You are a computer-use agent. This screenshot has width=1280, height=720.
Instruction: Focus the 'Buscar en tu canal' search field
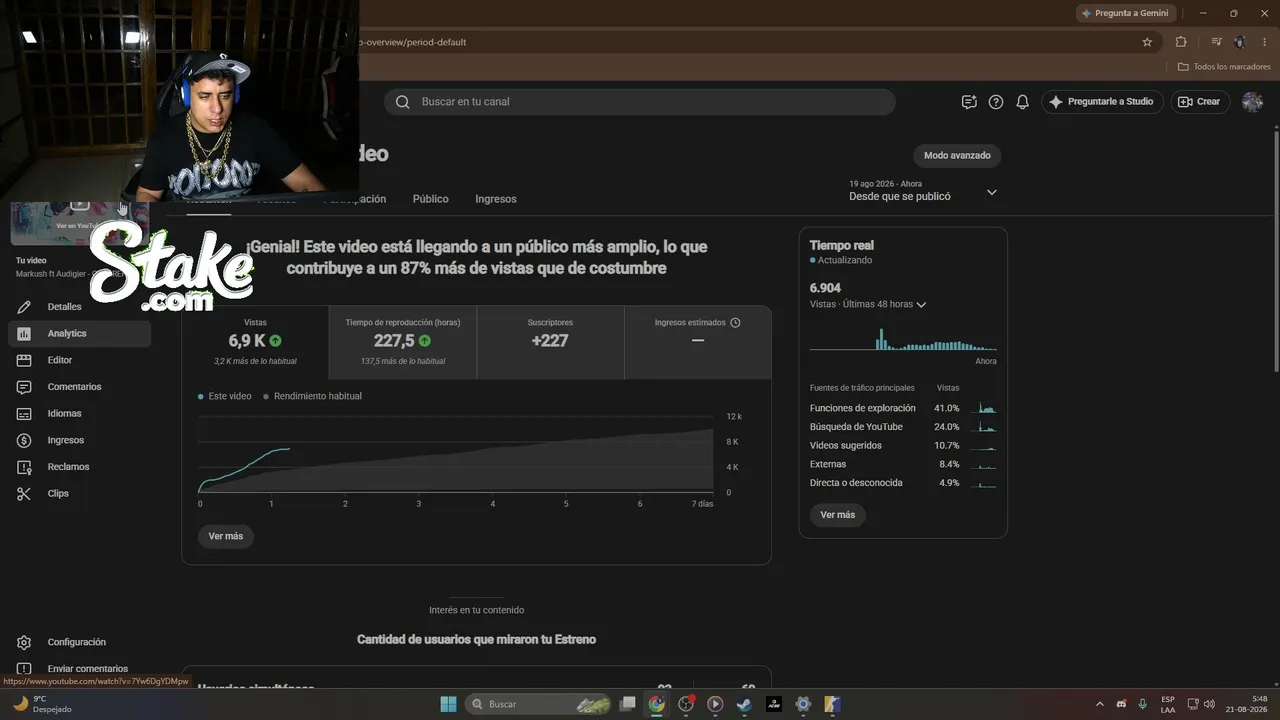tap(640, 102)
